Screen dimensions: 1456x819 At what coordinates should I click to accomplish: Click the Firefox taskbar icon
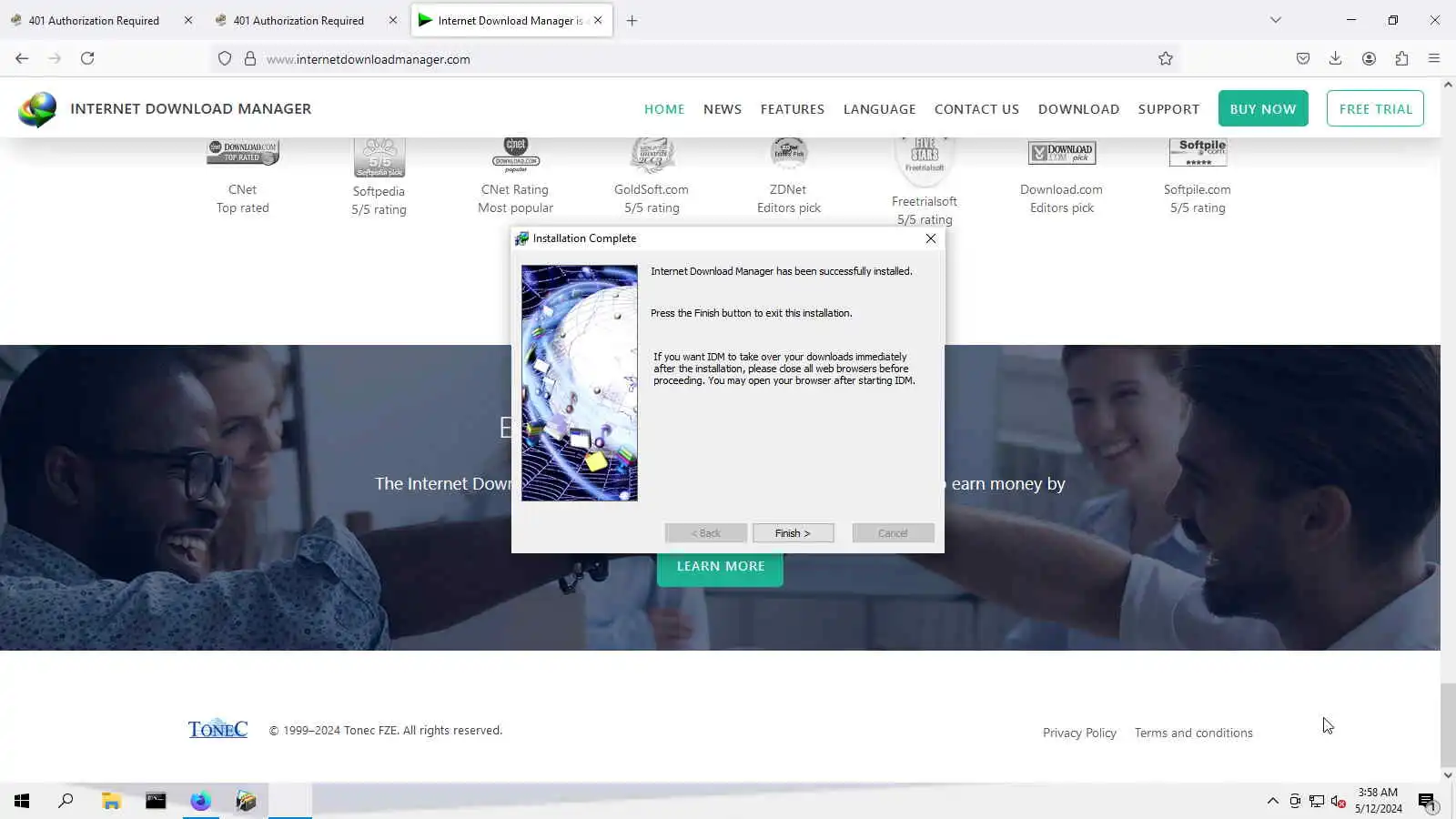point(201,801)
